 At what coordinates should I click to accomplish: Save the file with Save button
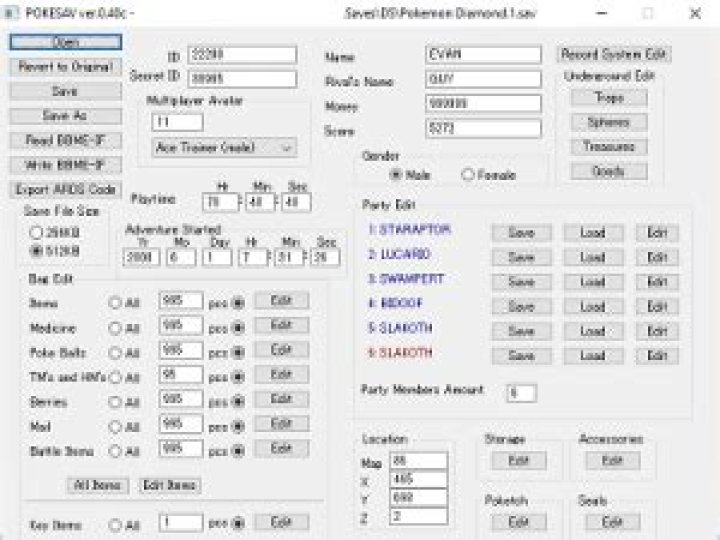[x=66, y=91]
